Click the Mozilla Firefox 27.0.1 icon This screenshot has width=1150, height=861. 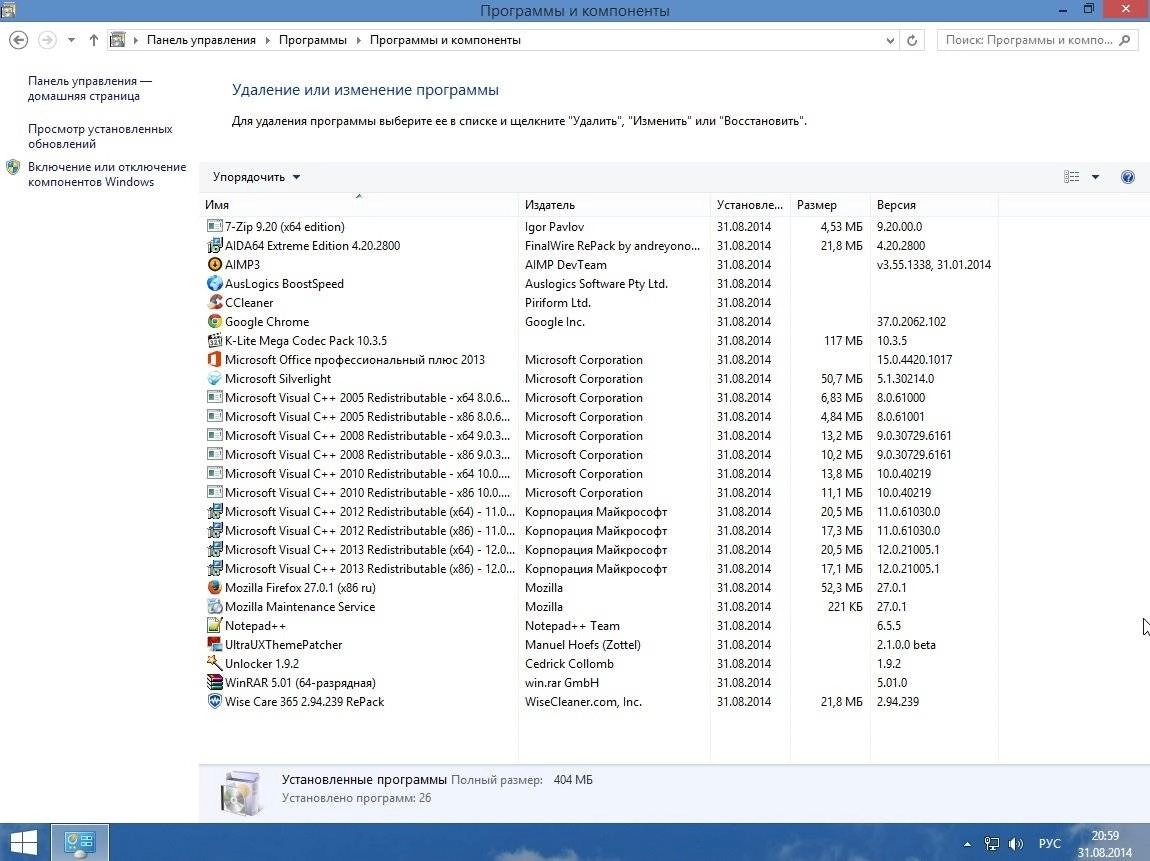(x=214, y=587)
